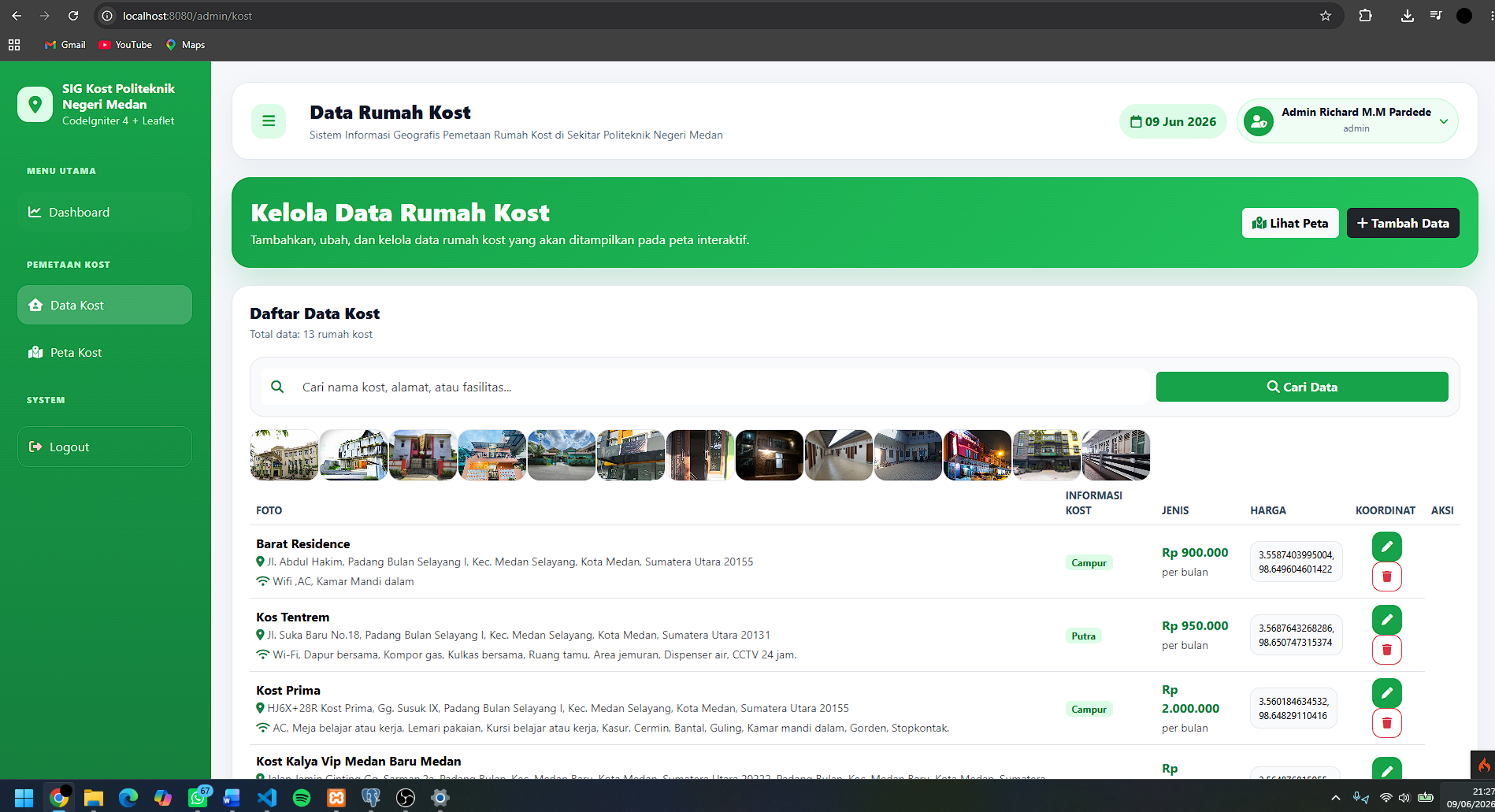This screenshot has width=1495, height=812.
Task: Open the browser apps grid icon
Action: click(x=14, y=45)
